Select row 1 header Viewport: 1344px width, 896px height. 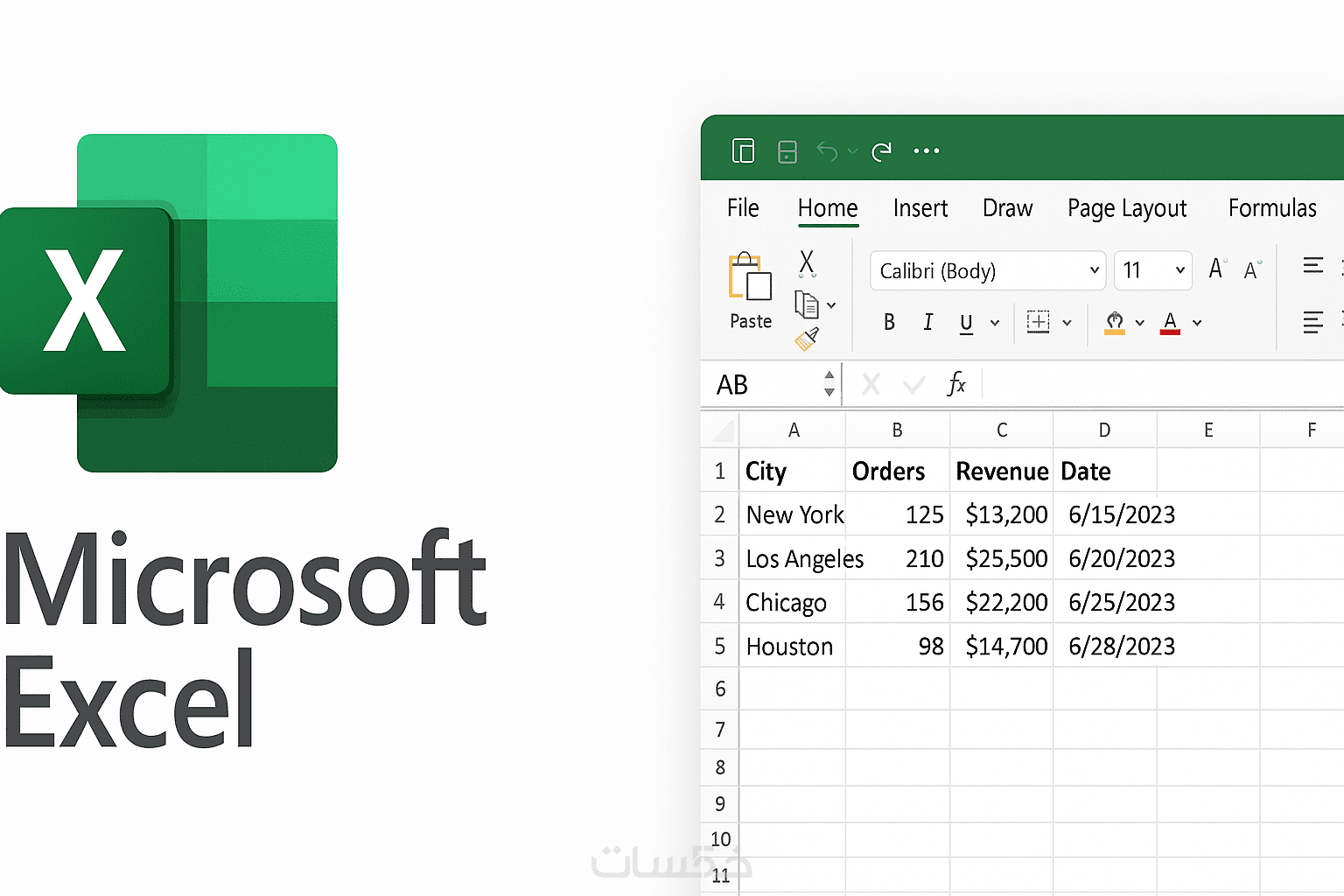pyautogui.click(x=720, y=472)
